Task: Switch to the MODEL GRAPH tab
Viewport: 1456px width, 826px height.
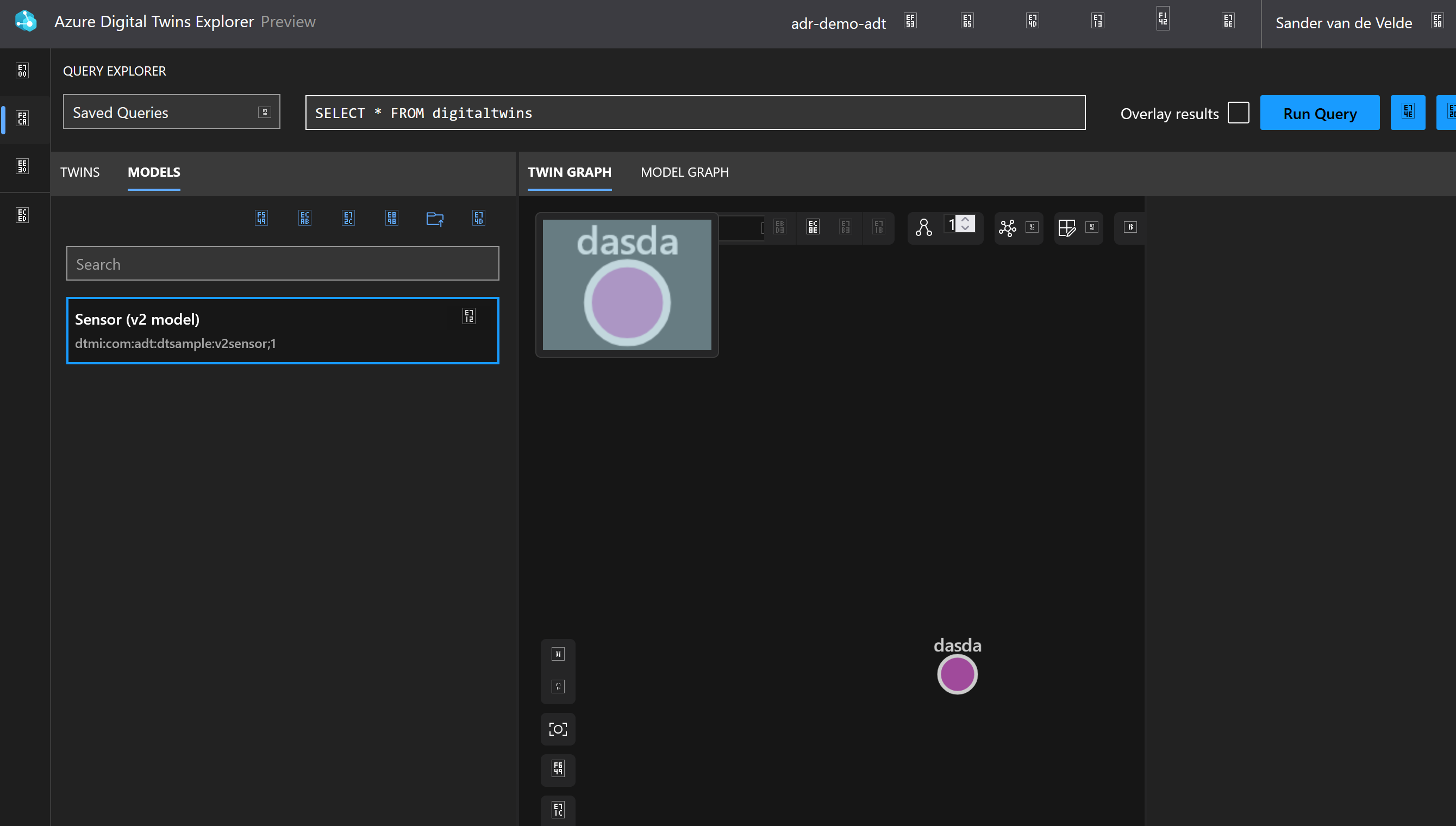Action: click(x=684, y=172)
